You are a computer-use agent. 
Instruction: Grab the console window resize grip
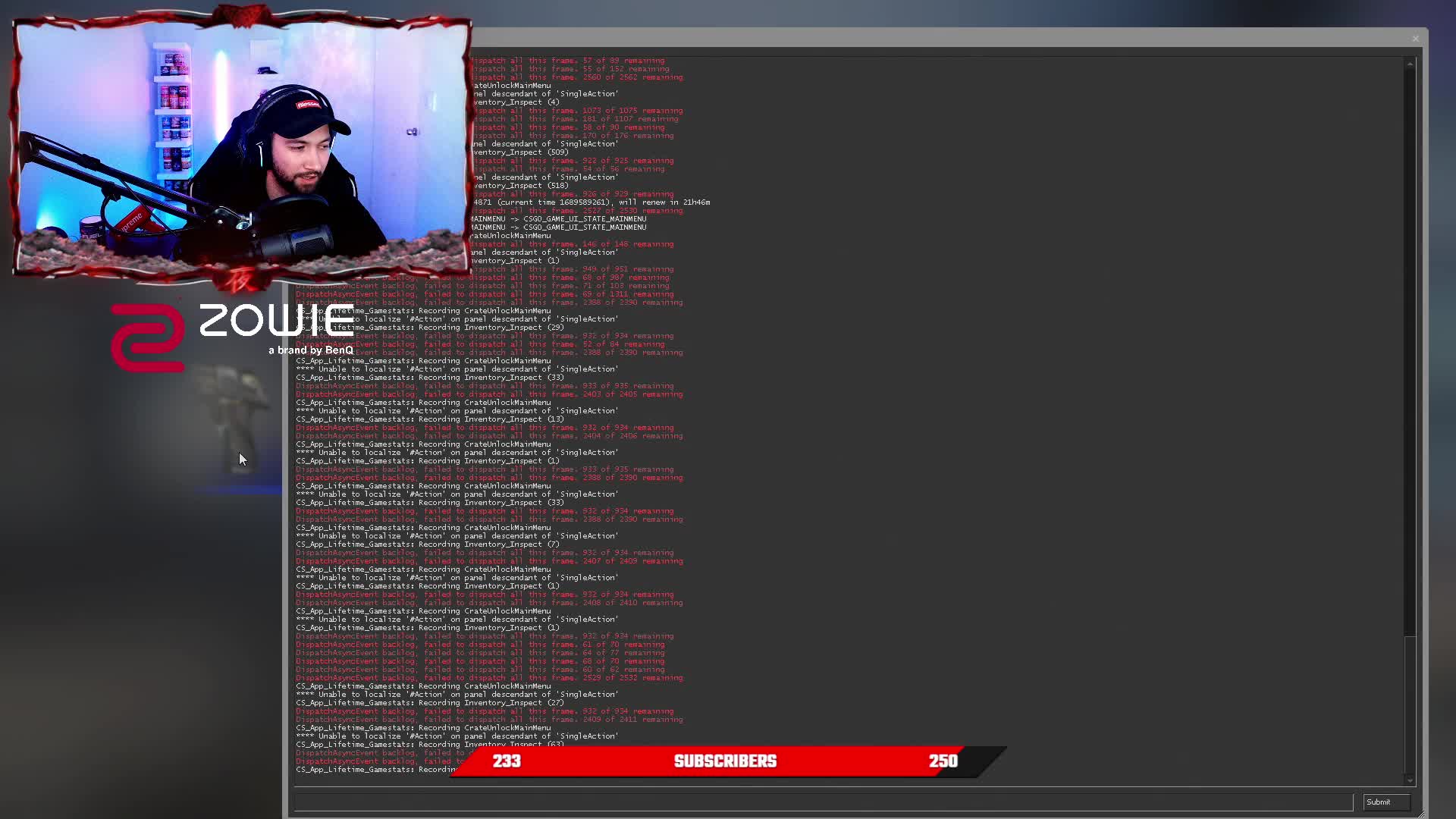pyautogui.click(x=1423, y=814)
